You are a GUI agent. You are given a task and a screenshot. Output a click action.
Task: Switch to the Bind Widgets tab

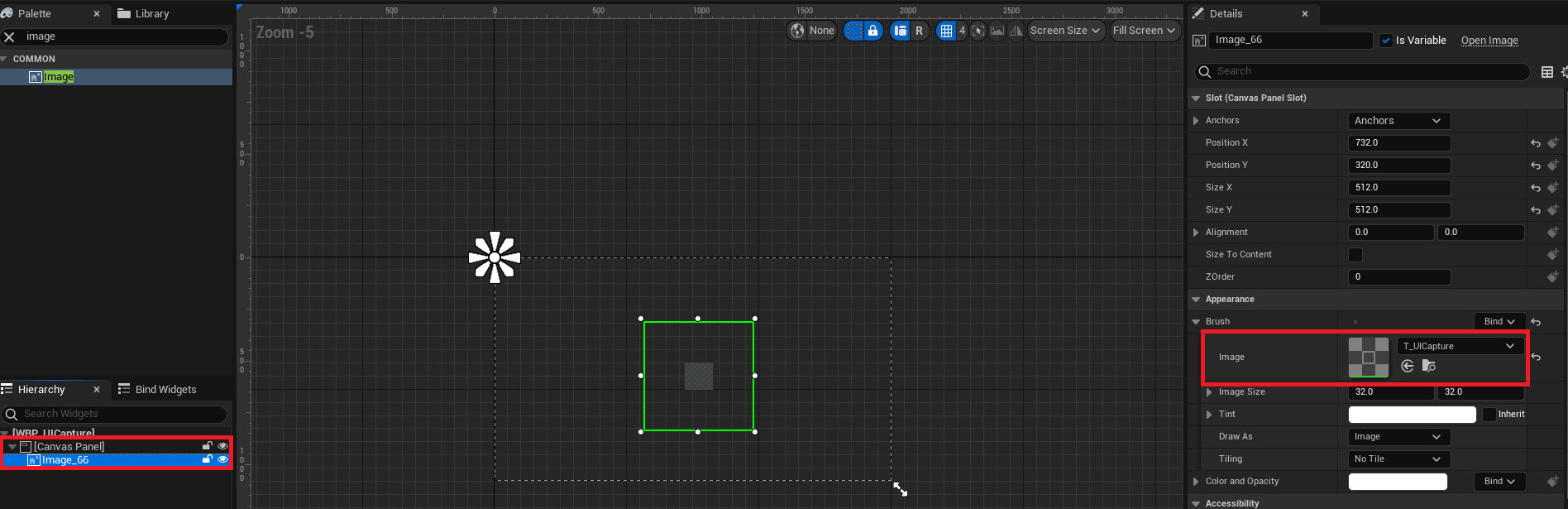click(x=157, y=390)
